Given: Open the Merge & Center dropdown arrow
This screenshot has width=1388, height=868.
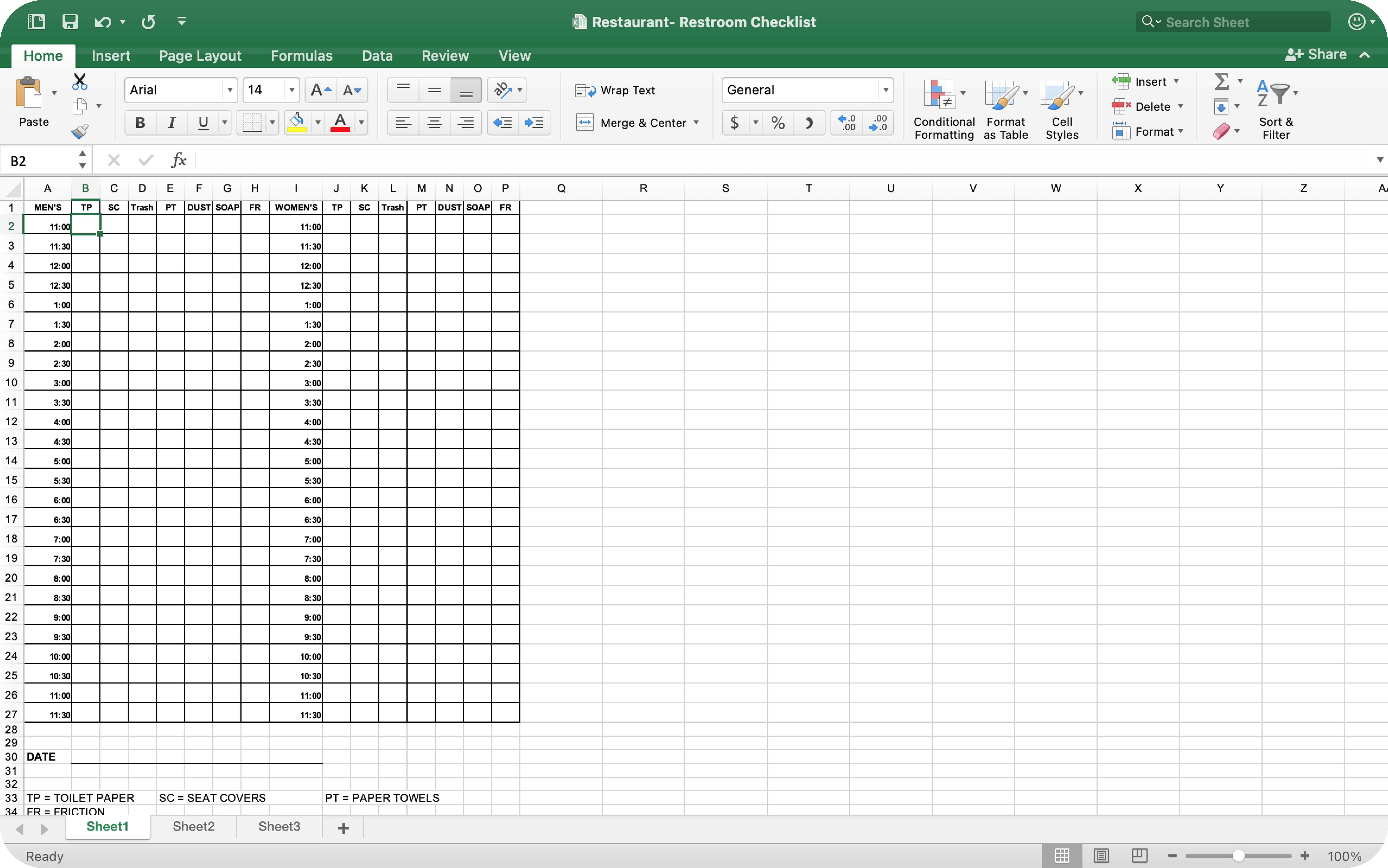Looking at the screenshot, I should pos(696,123).
